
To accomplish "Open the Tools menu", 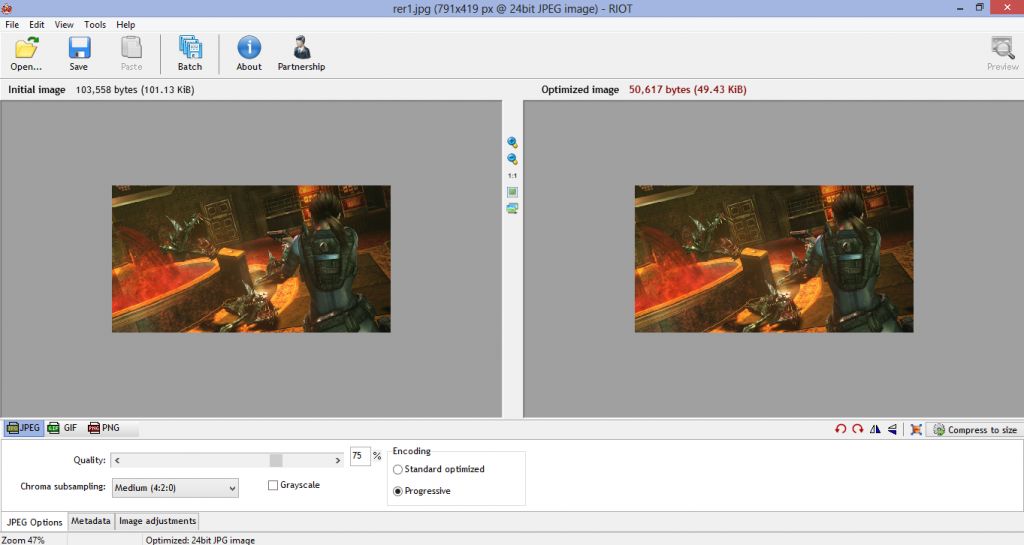I will [95, 25].
